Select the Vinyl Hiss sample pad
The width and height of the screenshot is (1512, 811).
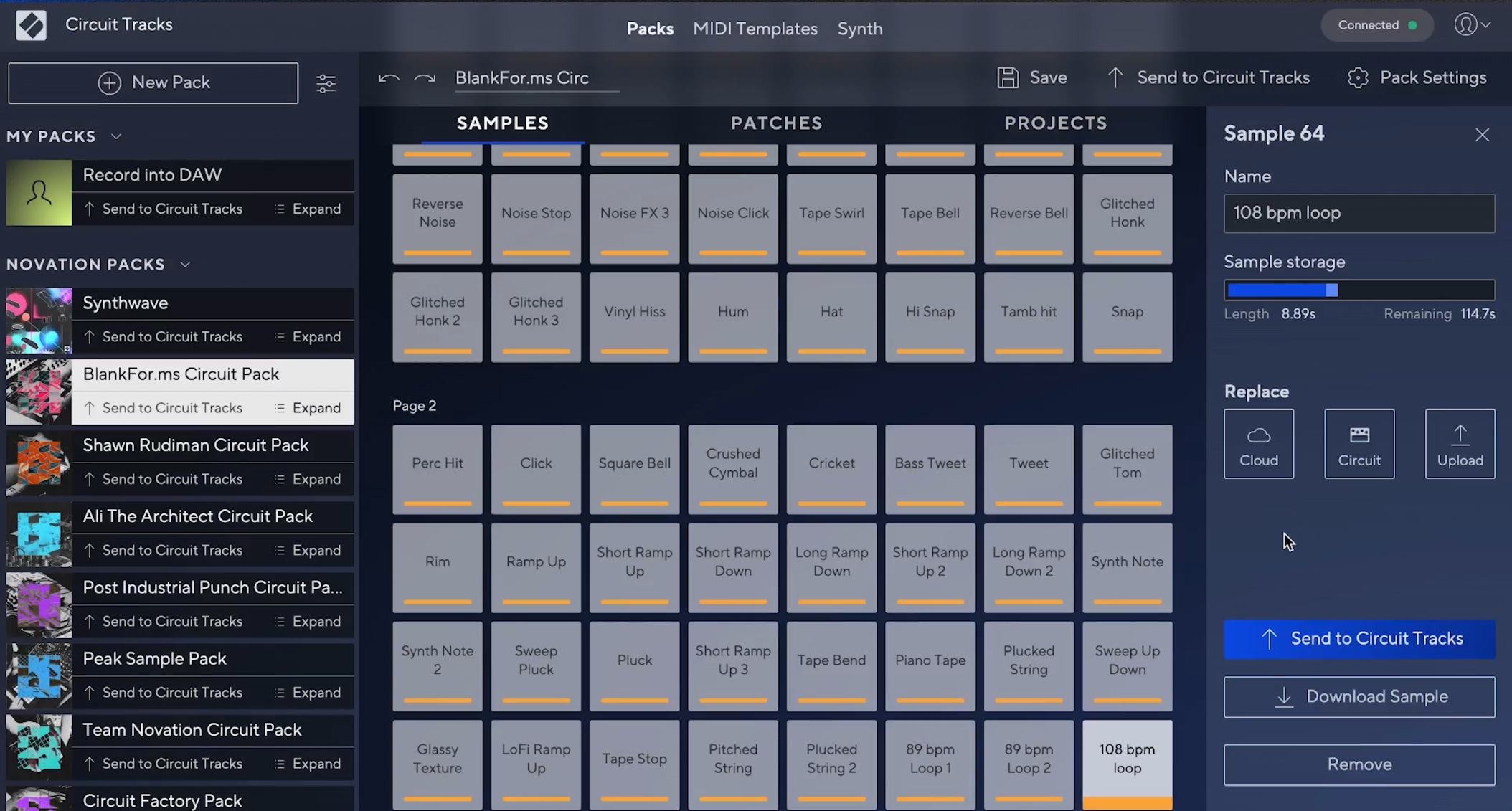click(634, 317)
